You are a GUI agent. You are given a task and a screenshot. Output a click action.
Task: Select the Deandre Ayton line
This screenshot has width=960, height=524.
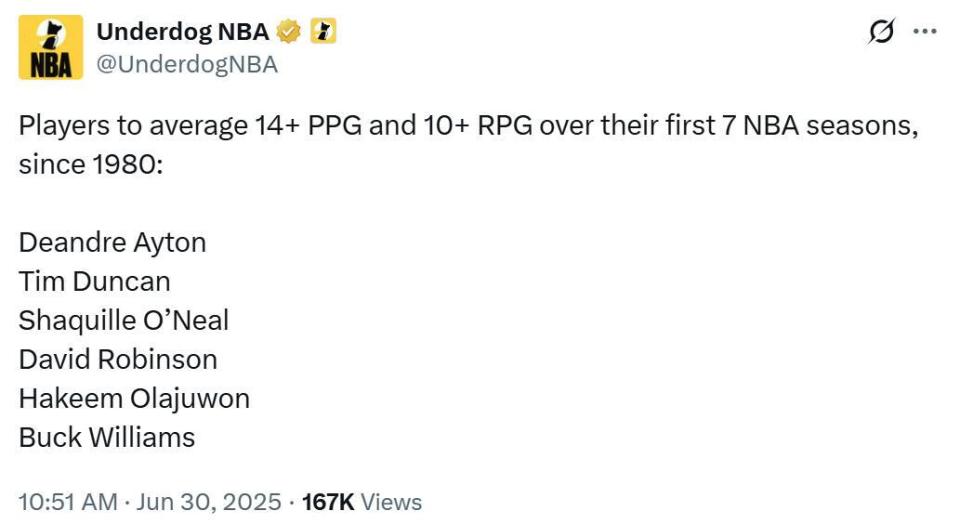tap(113, 243)
